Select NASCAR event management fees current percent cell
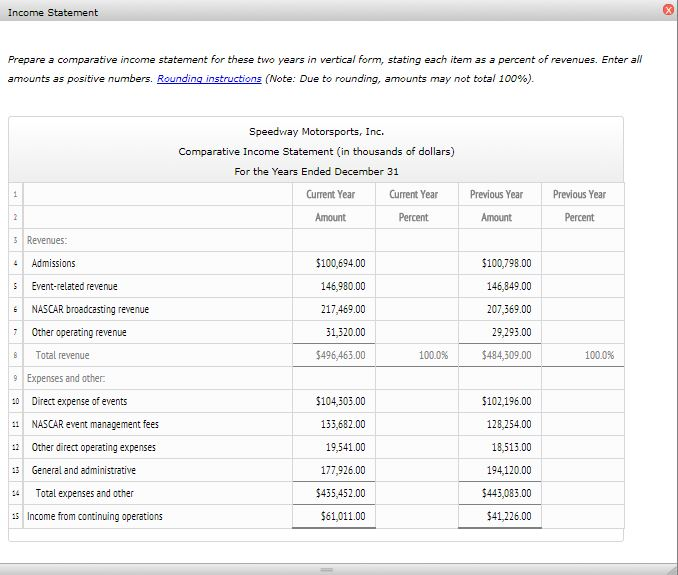This screenshot has width=678, height=575. [x=417, y=424]
